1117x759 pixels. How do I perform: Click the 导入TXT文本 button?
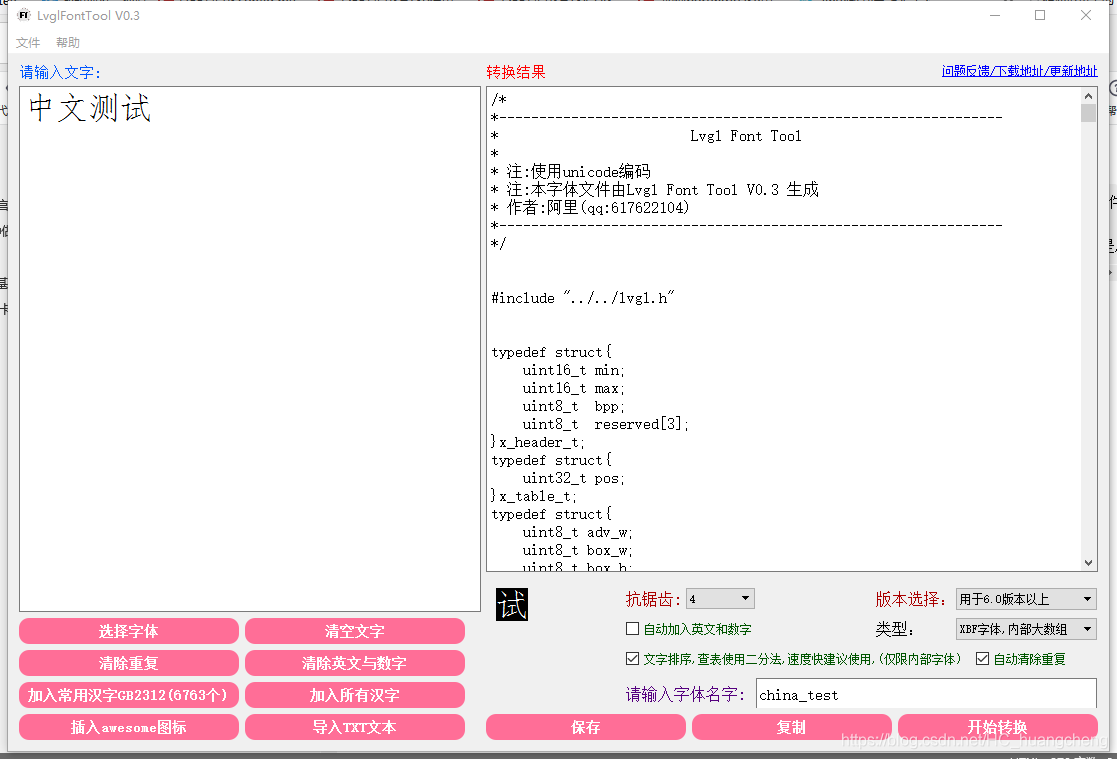pos(355,727)
